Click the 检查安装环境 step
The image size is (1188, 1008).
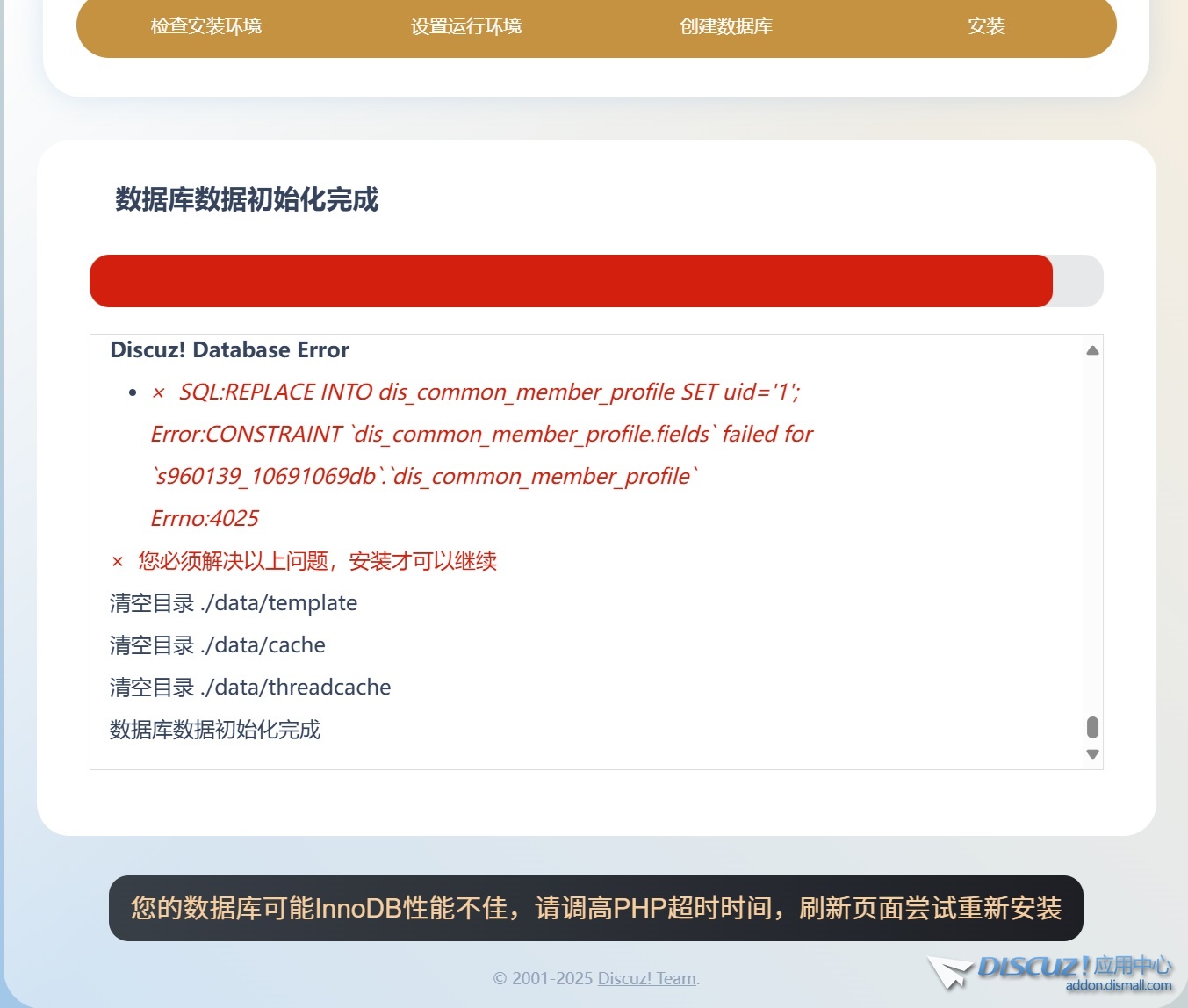[206, 26]
